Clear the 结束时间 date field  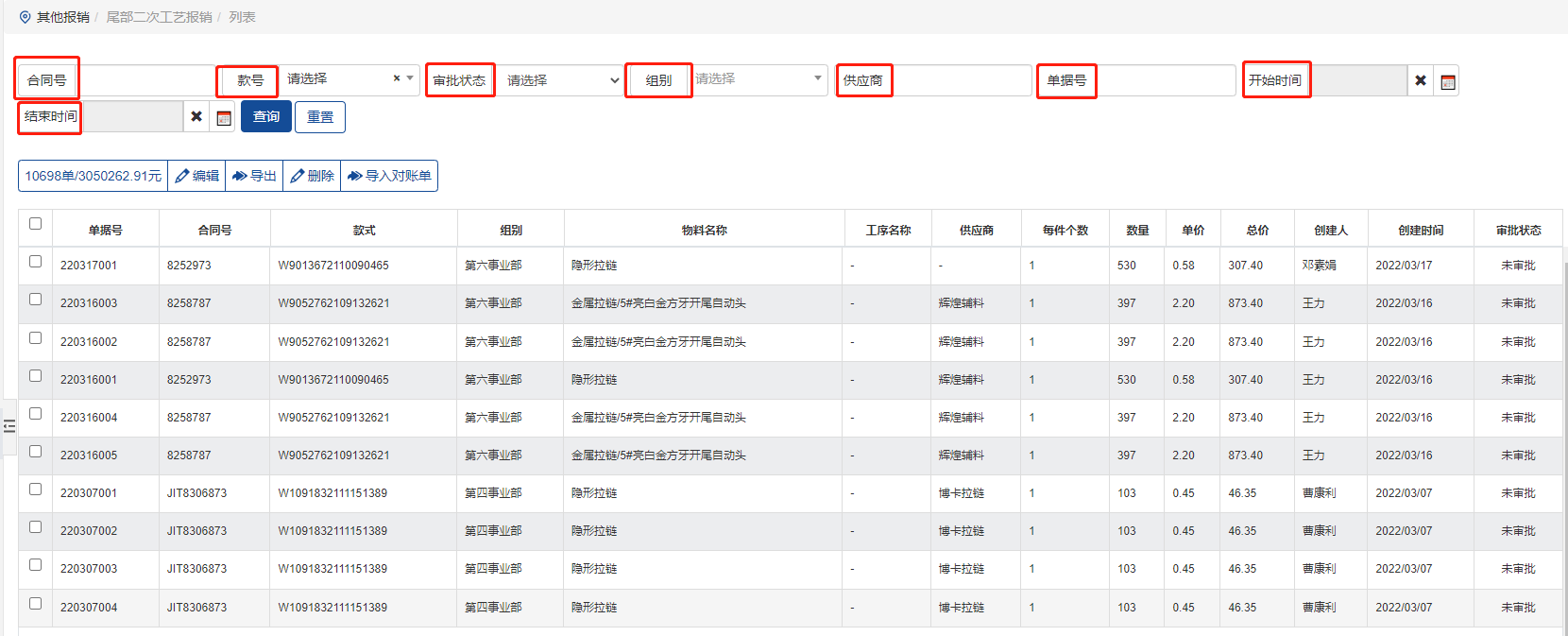pos(196,117)
